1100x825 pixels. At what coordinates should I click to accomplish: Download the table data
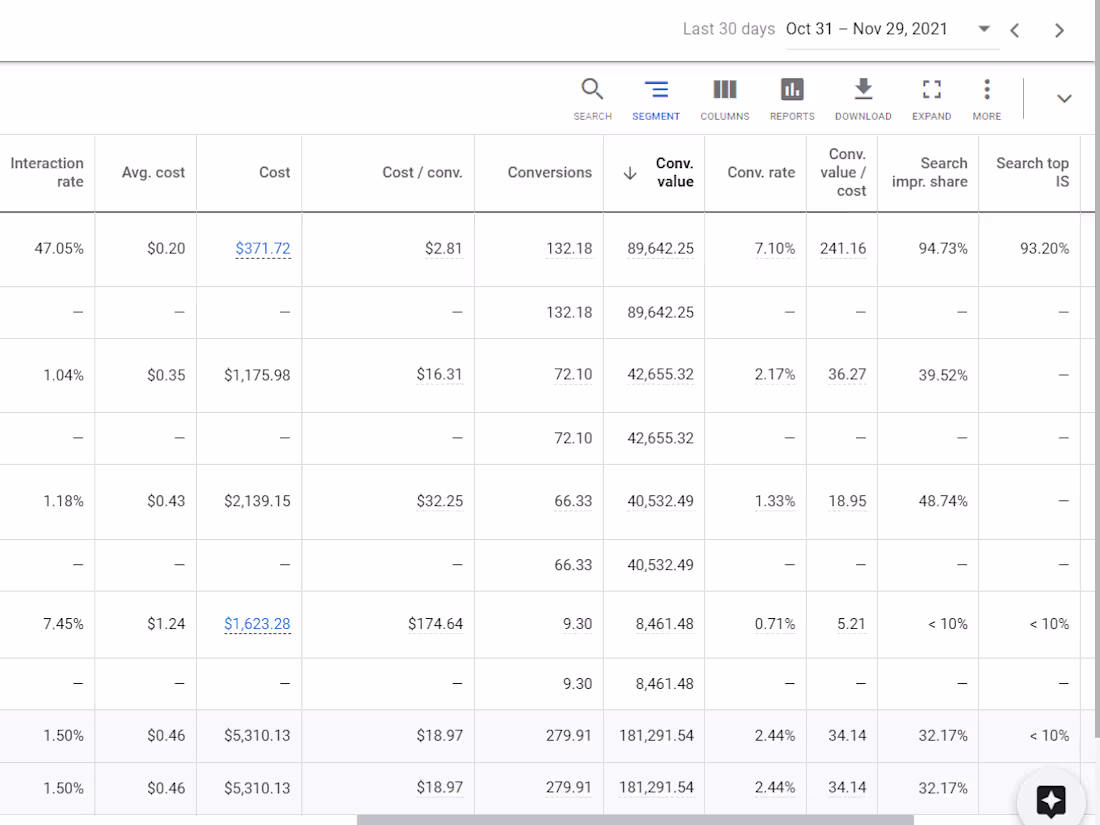tap(863, 99)
